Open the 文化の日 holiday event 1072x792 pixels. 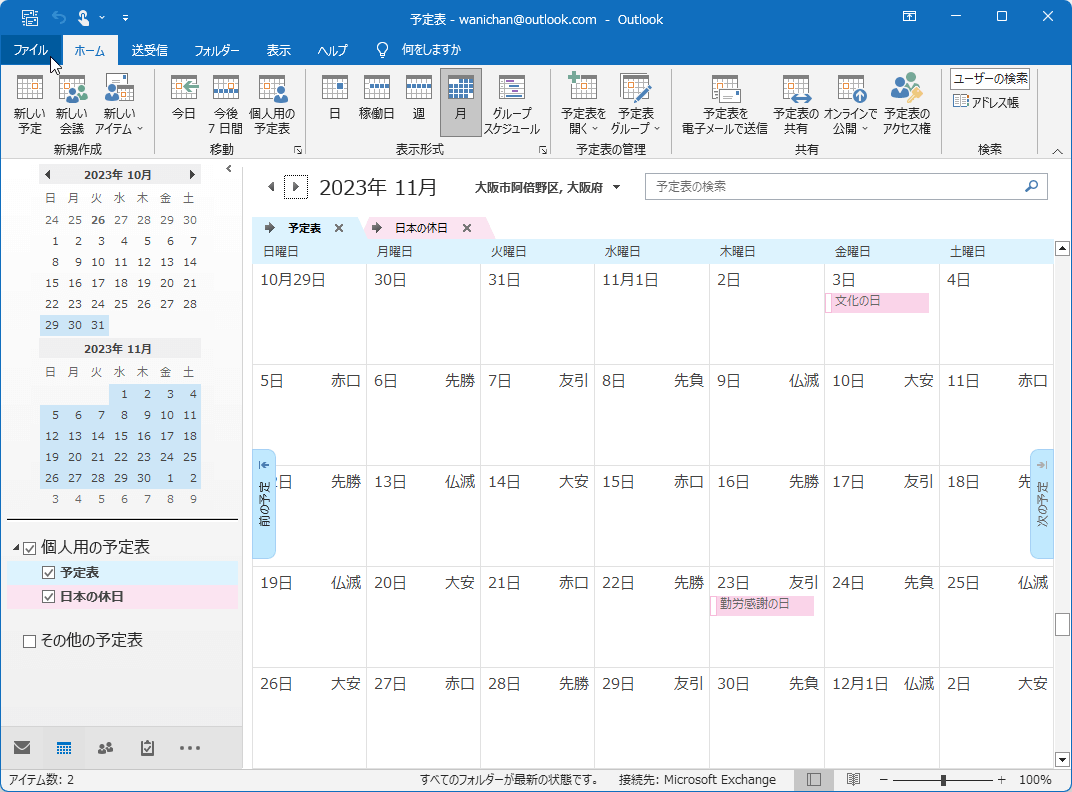tap(877, 302)
